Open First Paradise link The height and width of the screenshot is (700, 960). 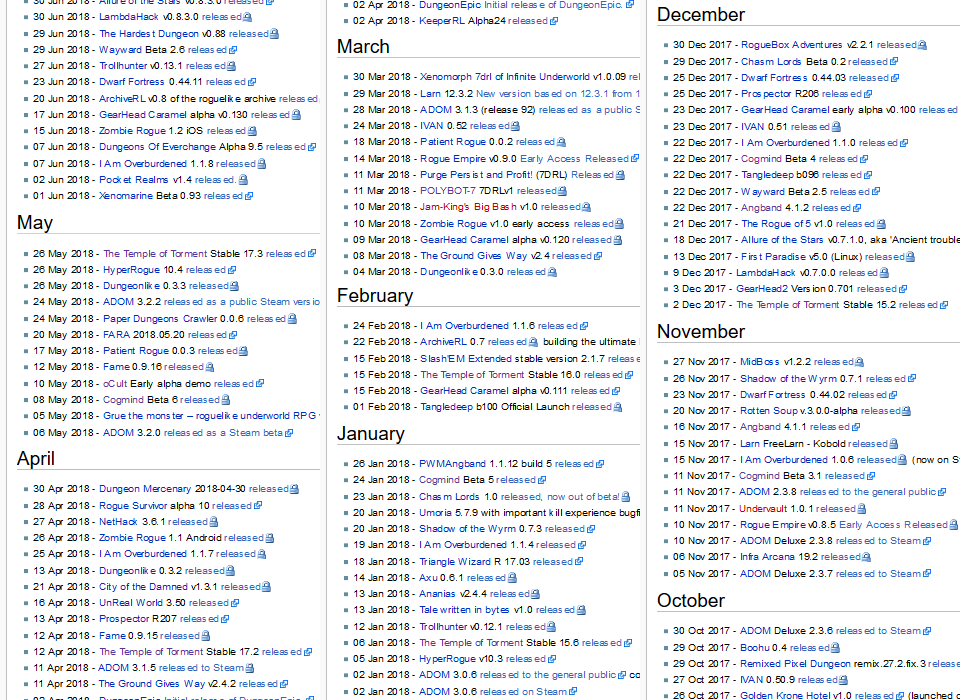[x=773, y=257]
